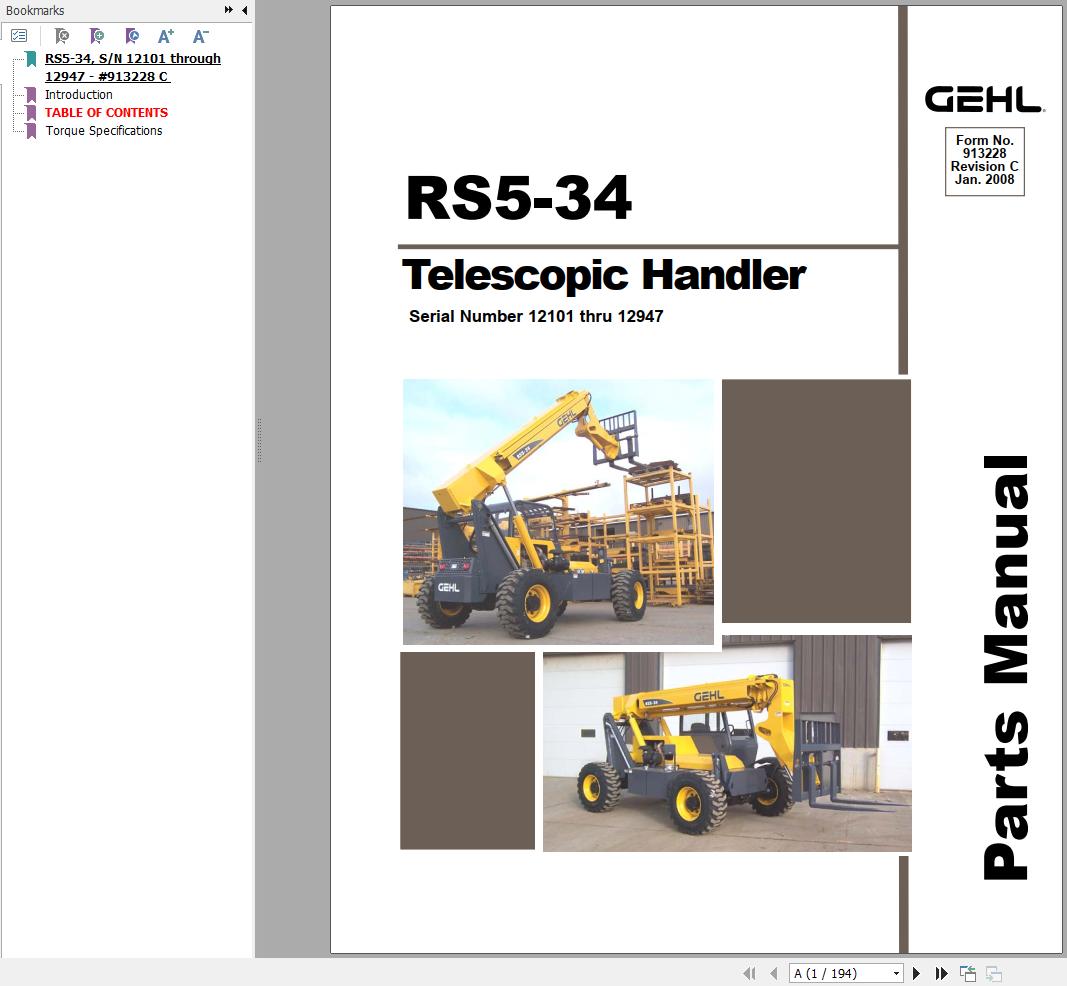The image size is (1067, 986).
Task: Click the go to next view icon
Action: point(994,974)
